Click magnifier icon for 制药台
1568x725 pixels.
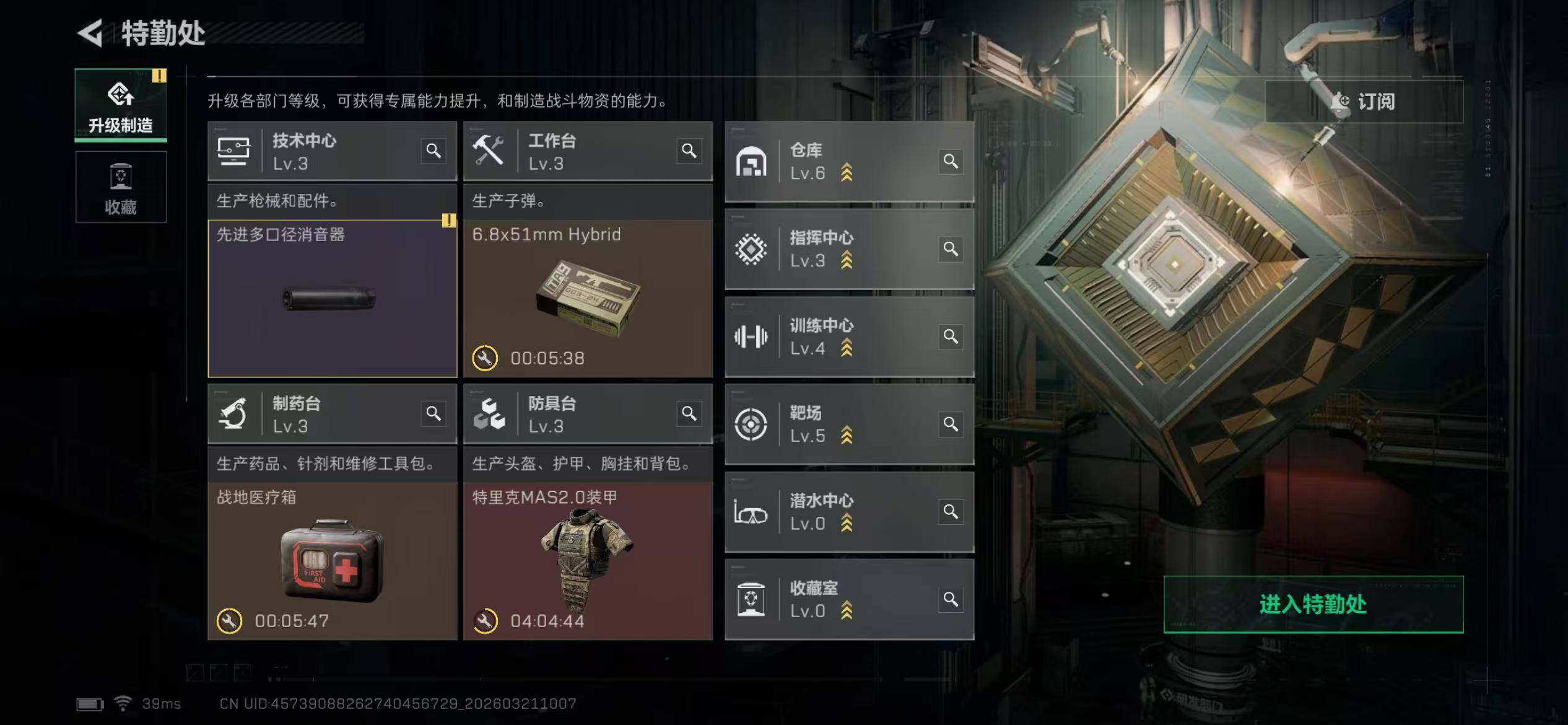pyautogui.click(x=433, y=413)
